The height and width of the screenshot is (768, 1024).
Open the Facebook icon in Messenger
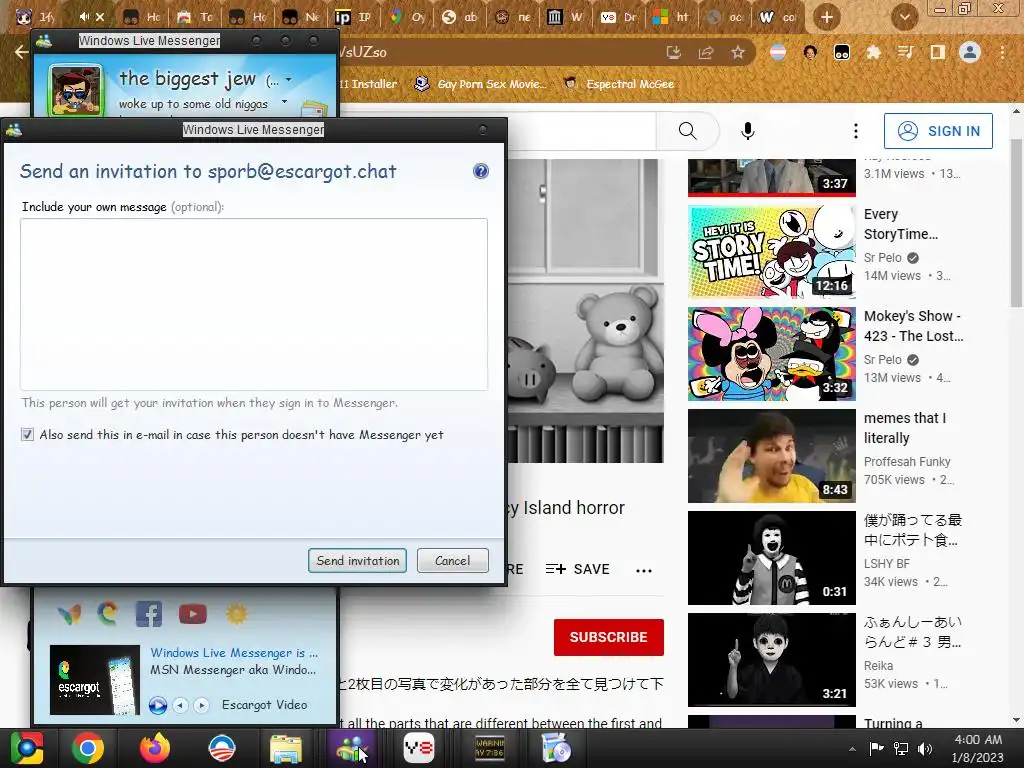coord(149,614)
